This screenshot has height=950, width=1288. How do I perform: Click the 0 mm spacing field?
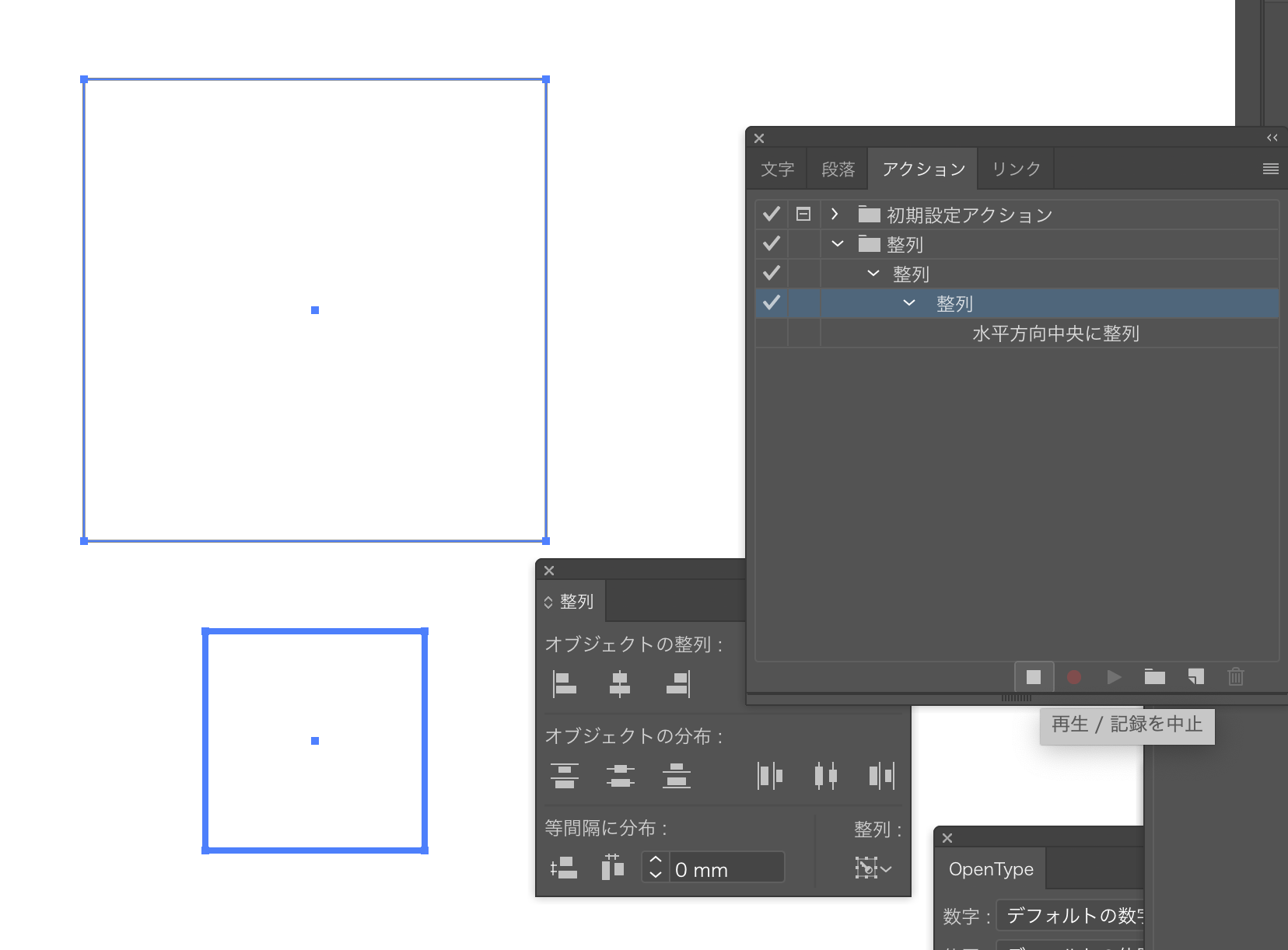point(725,869)
